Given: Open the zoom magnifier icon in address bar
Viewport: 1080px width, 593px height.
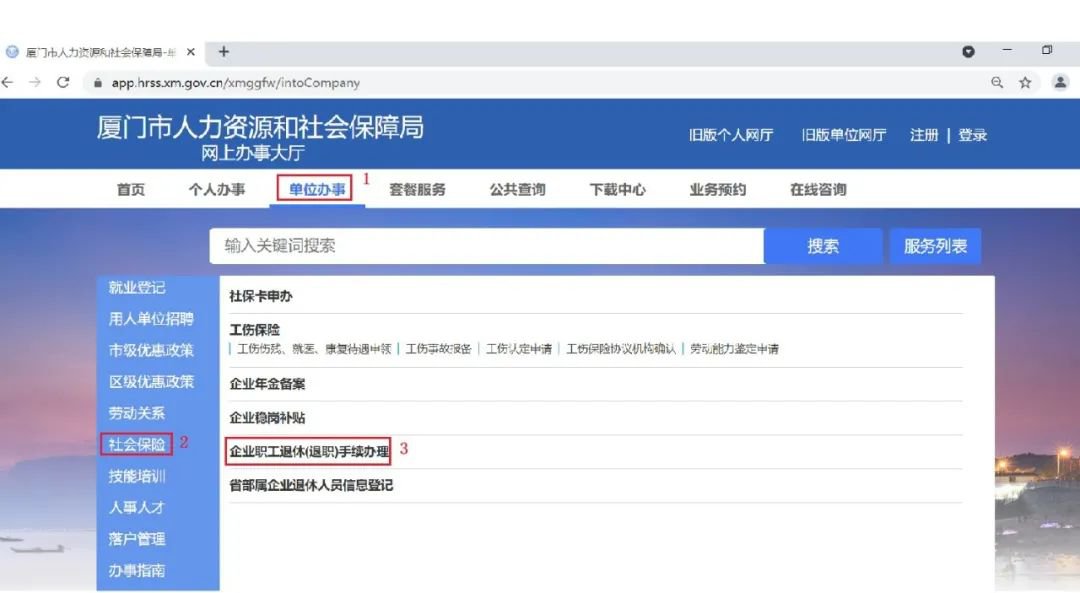Looking at the screenshot, I should 997,83.
